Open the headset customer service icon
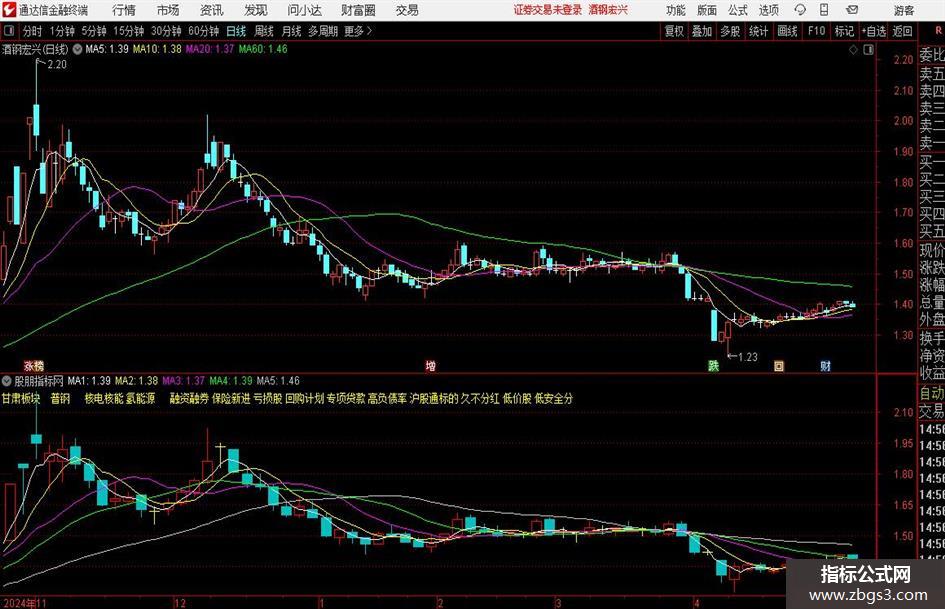 [800, 10]
